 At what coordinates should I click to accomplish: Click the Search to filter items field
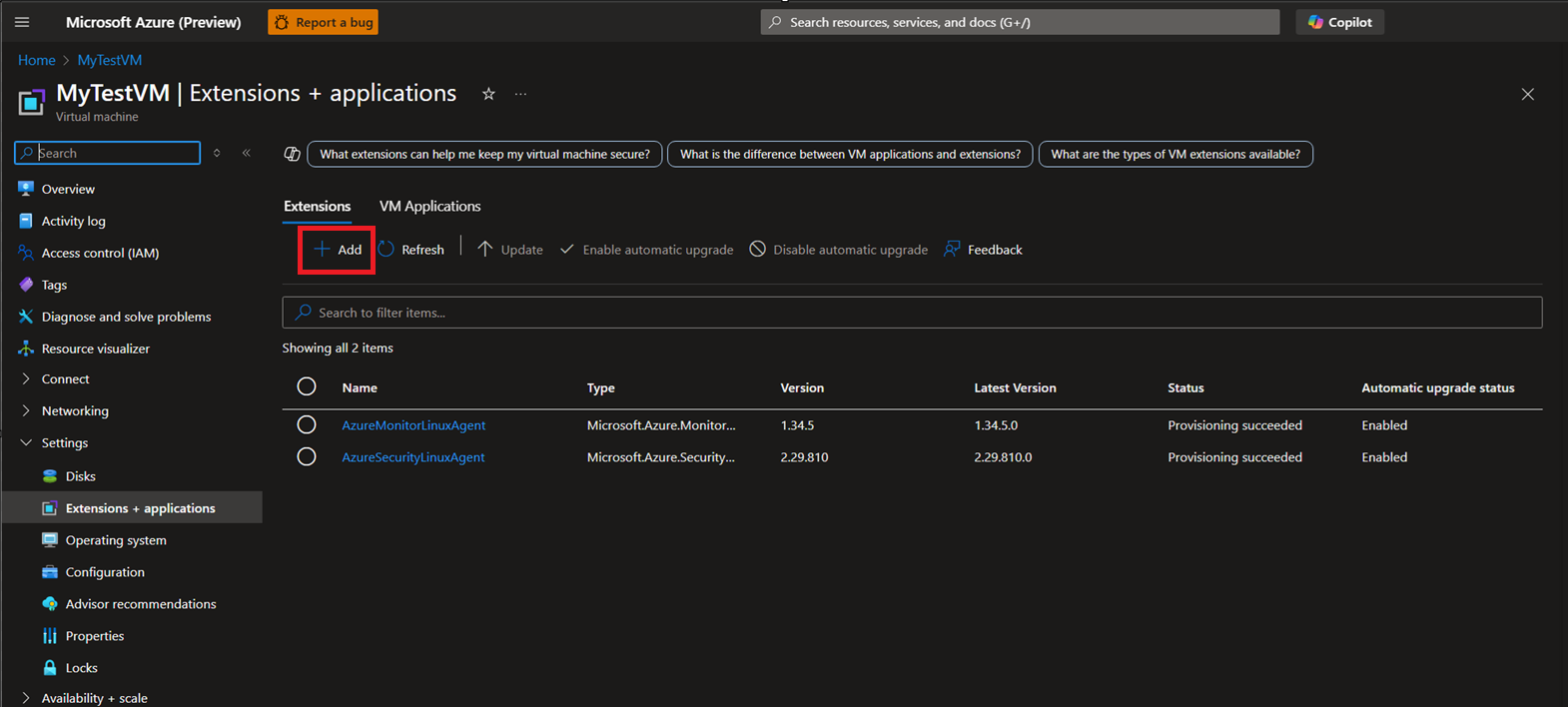point(912,313)
